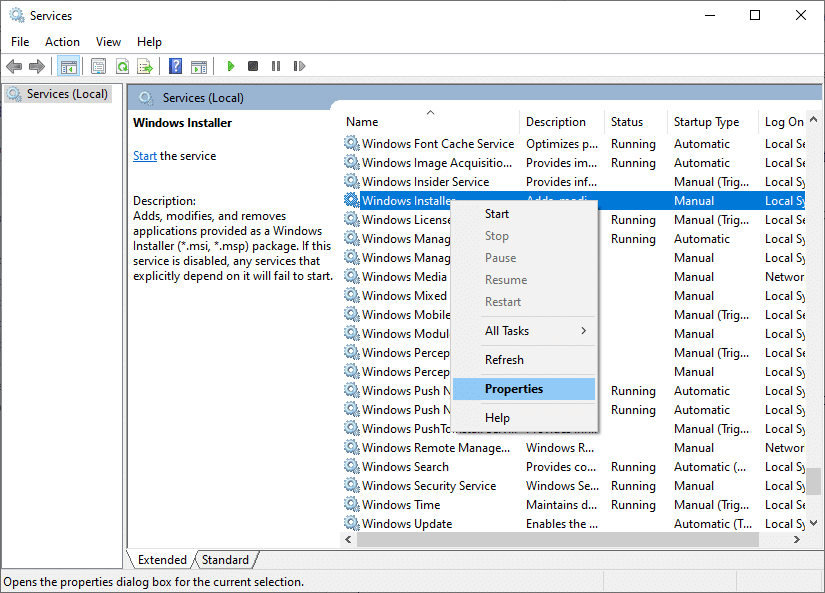Select the Windows Search service row
The height and width of the screenshot is (593, 825).
tap(574, 467)
